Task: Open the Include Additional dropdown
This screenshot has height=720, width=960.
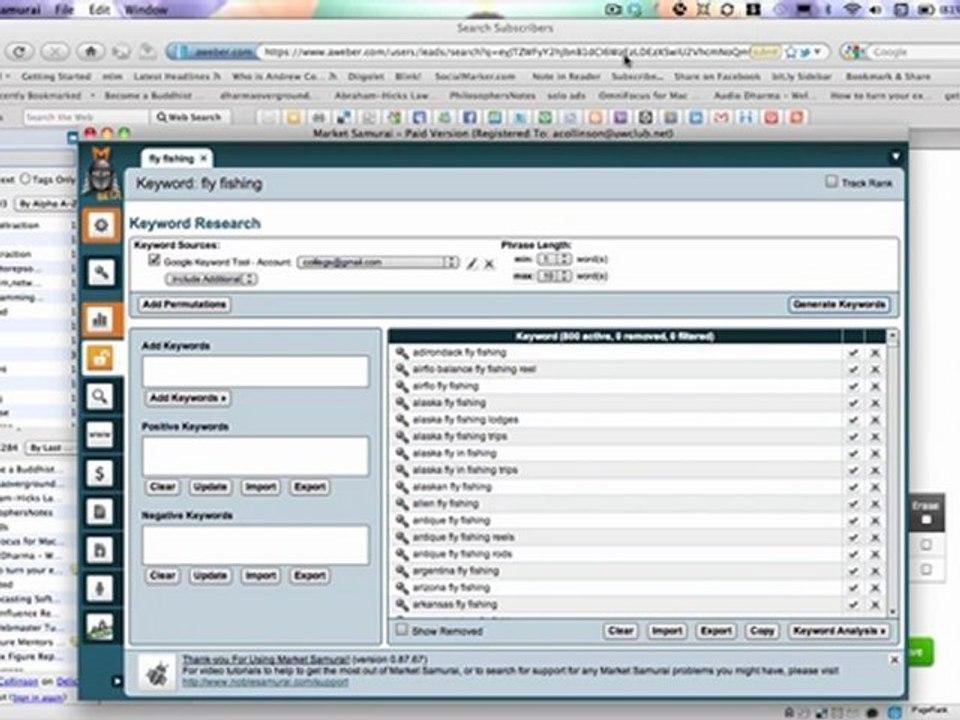Action: (x=211, y=279)
